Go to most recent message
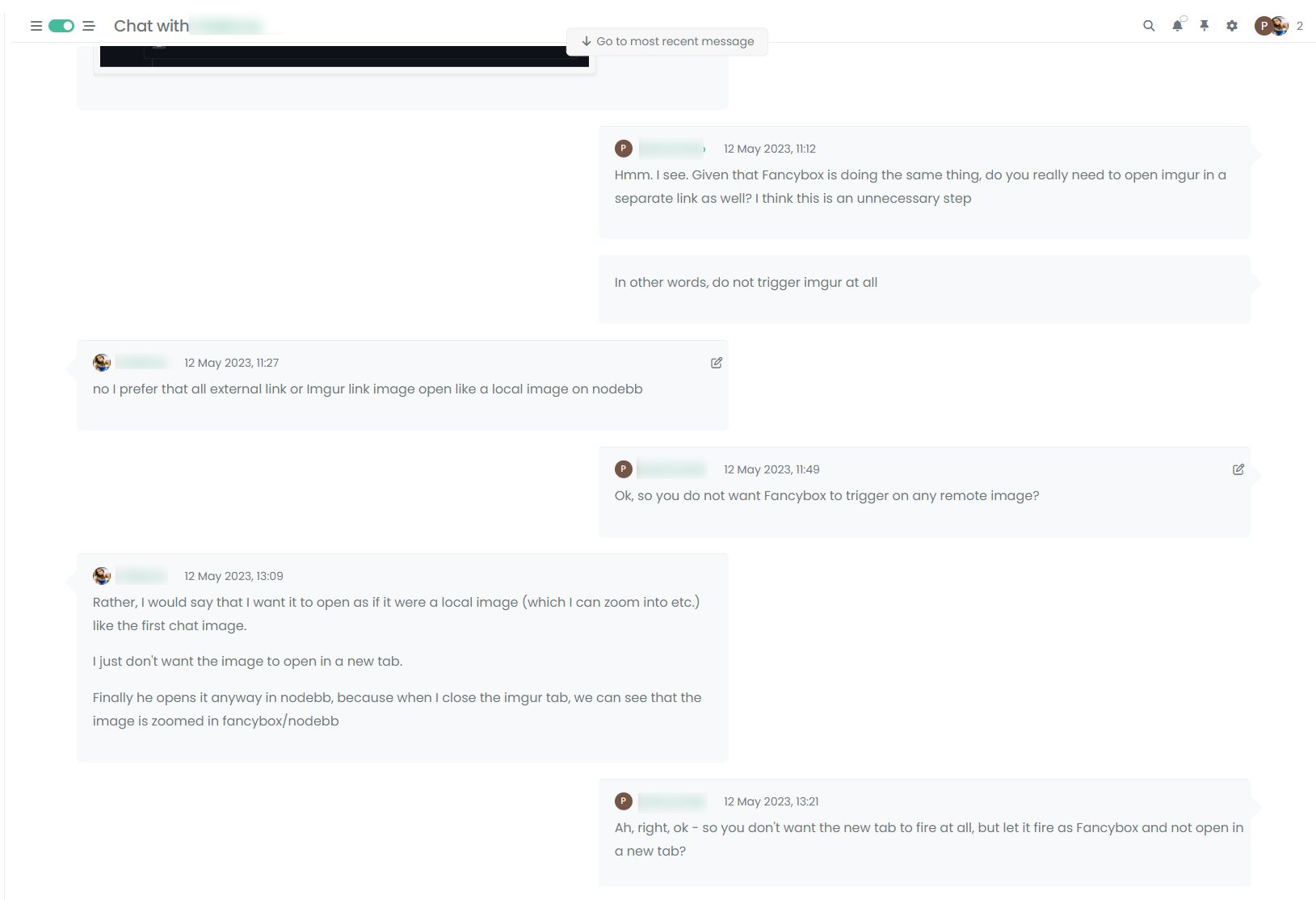The width and height of the screenshot is (1316, 900). [x=667, y=41]
